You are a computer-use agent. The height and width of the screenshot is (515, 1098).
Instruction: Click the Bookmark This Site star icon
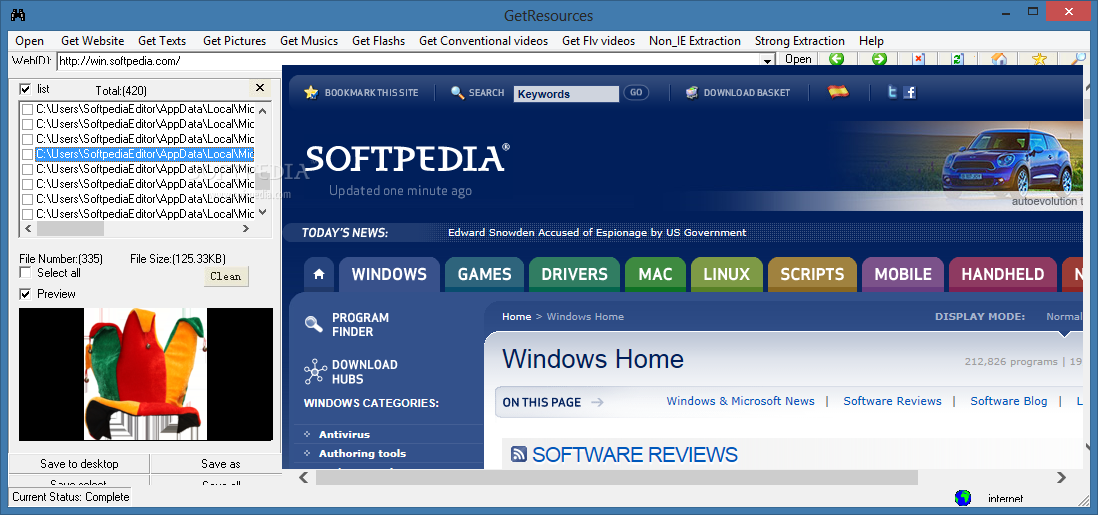(311, 92)
